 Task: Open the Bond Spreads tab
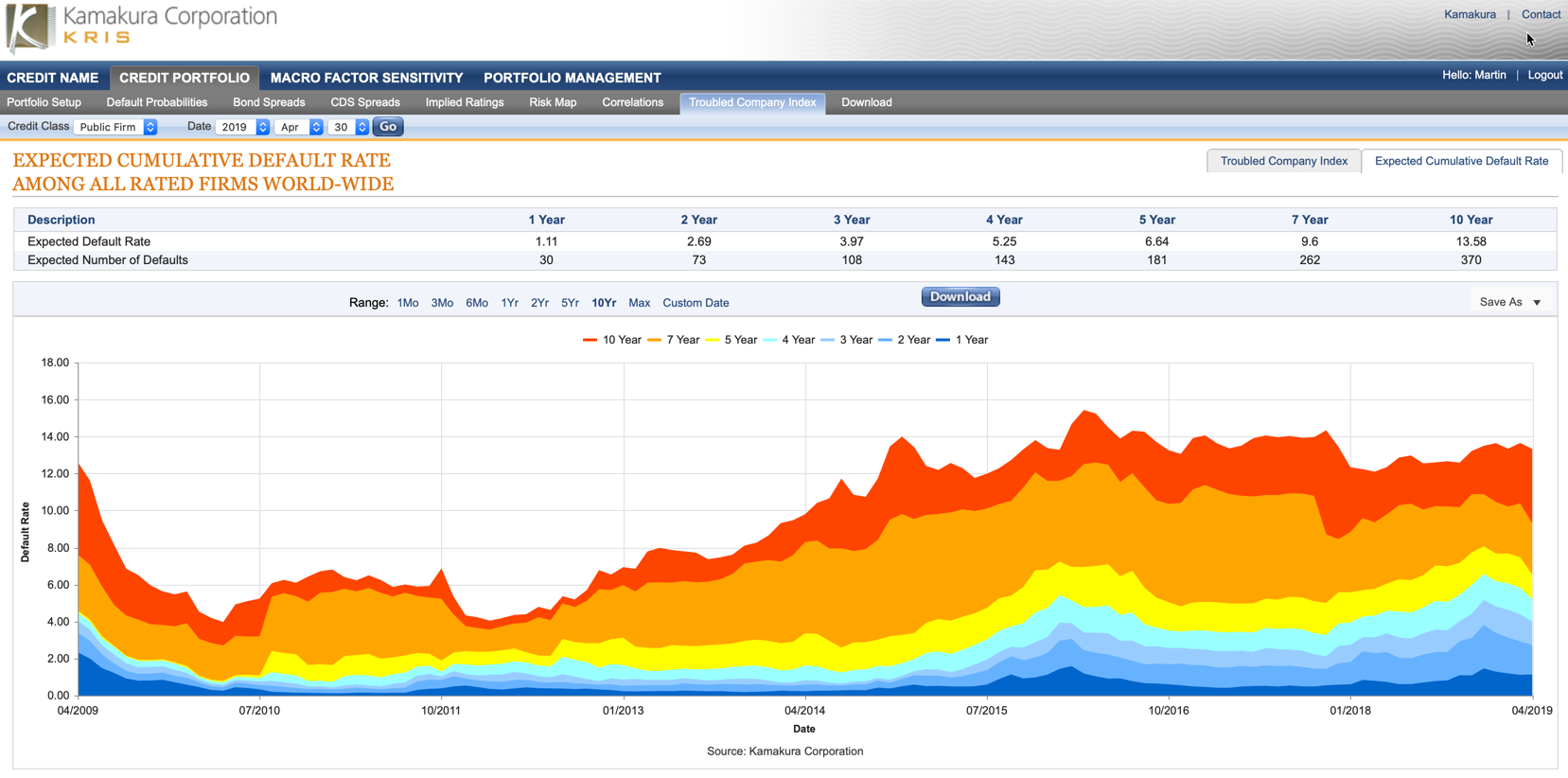click(269, 102)
